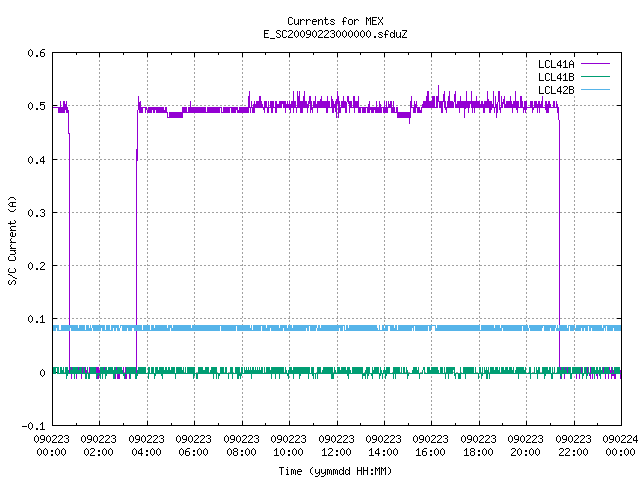Click the 10:00 x-axis tick label

tap(289, 452)
